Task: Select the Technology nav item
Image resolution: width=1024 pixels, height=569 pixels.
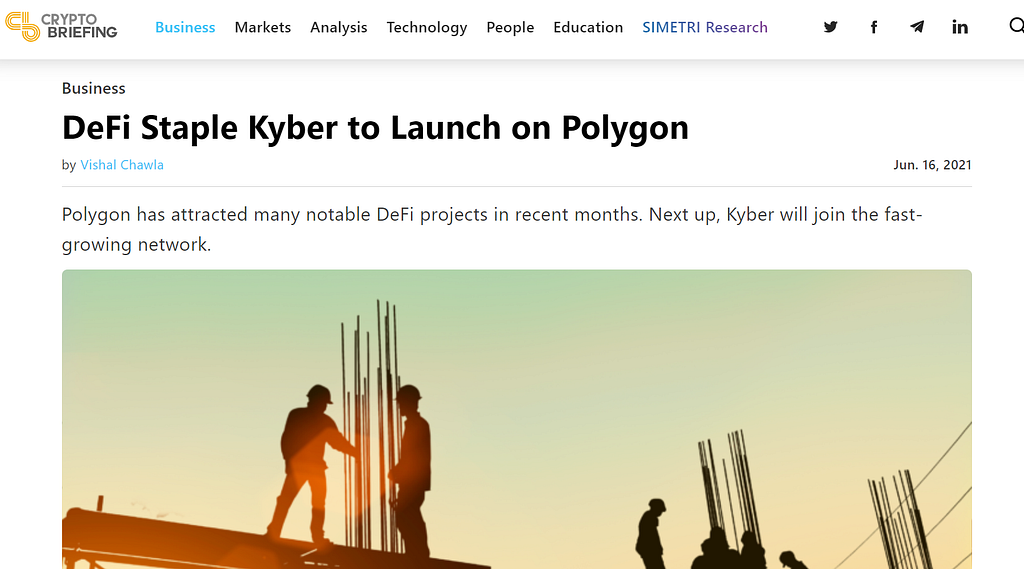Action: (426, 27)
